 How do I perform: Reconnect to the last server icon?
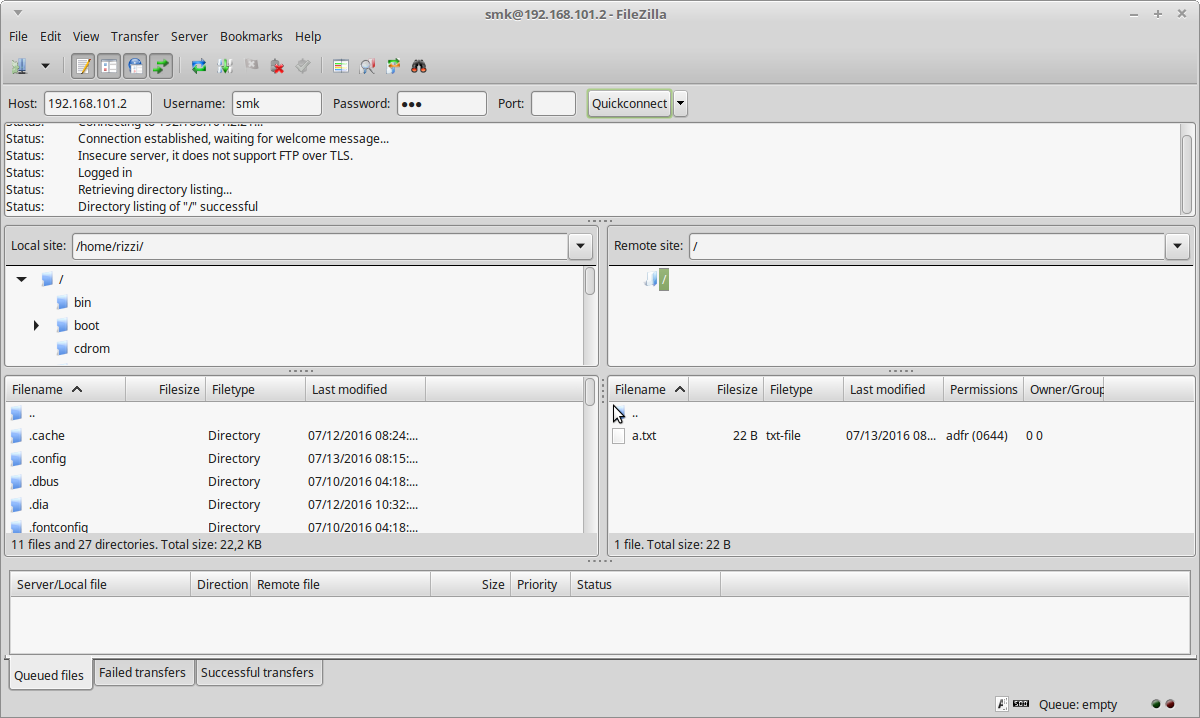[x=303, y=66]
